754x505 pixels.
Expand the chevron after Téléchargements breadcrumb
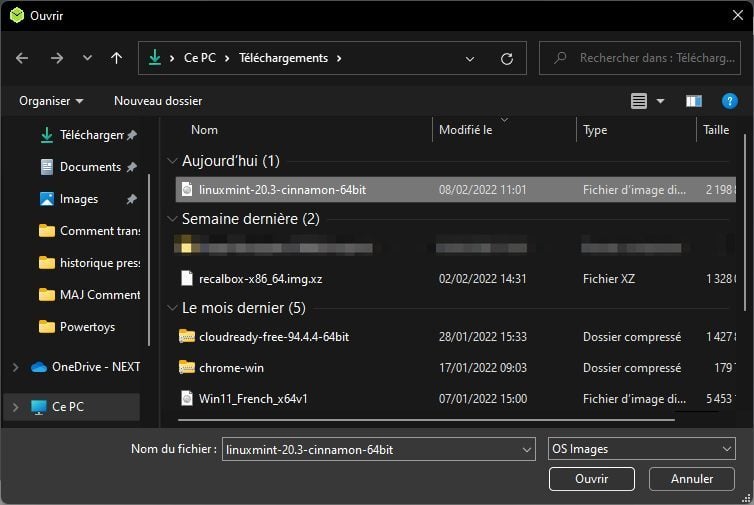click(x=339, y=58)
